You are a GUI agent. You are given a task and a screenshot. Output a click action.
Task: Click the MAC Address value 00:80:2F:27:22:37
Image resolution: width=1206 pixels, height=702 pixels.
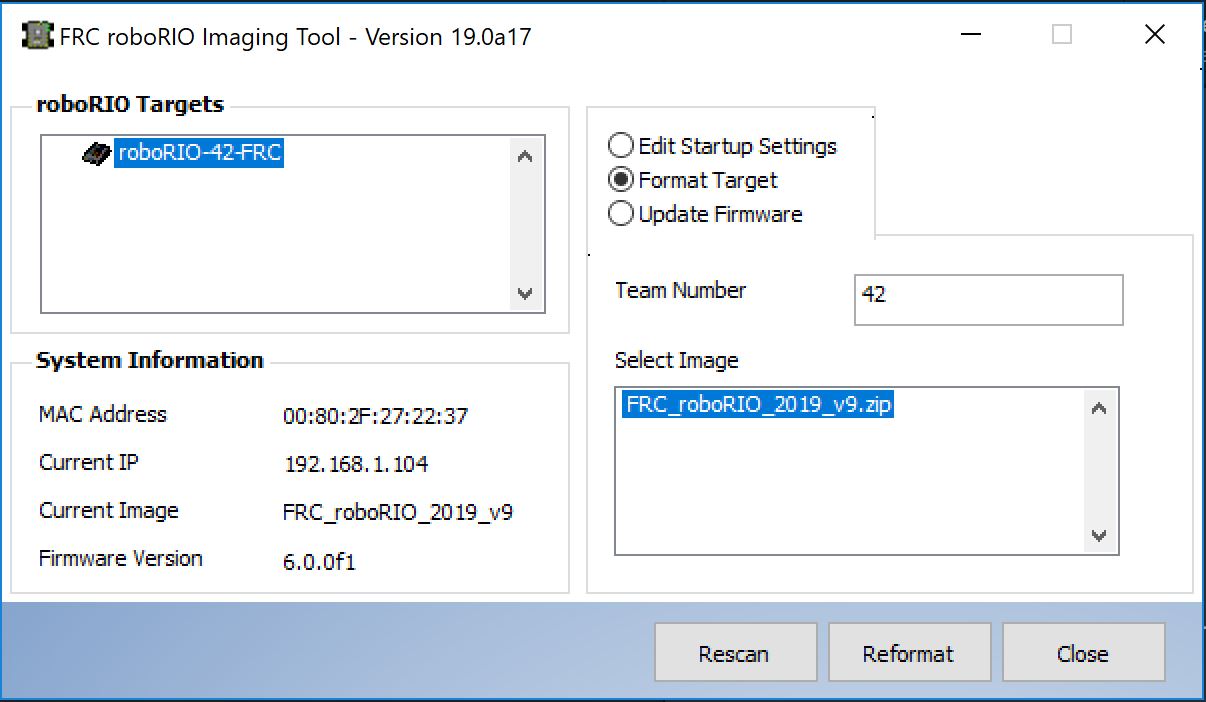[x=376, y=416]
